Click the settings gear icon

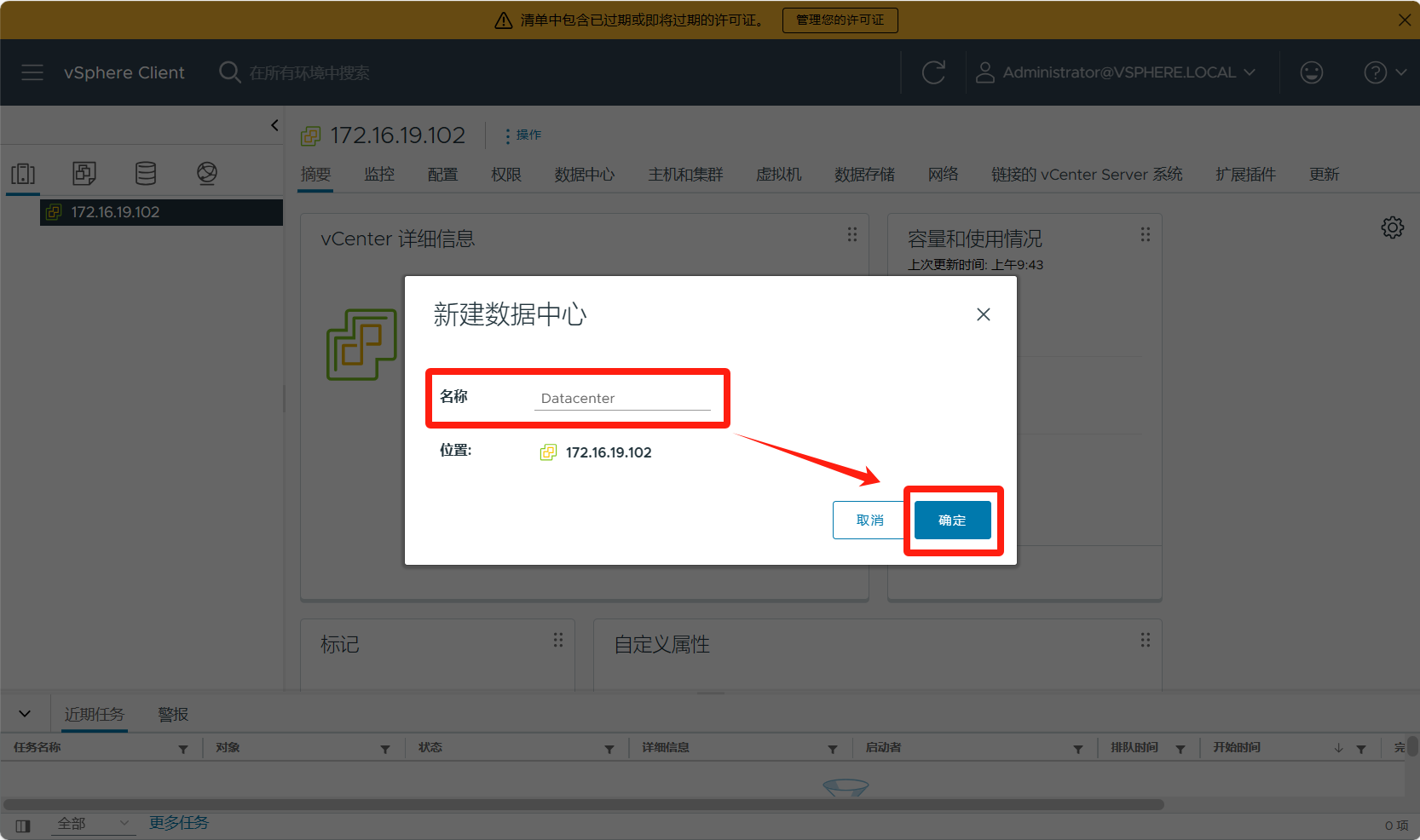coord(1392,227)
